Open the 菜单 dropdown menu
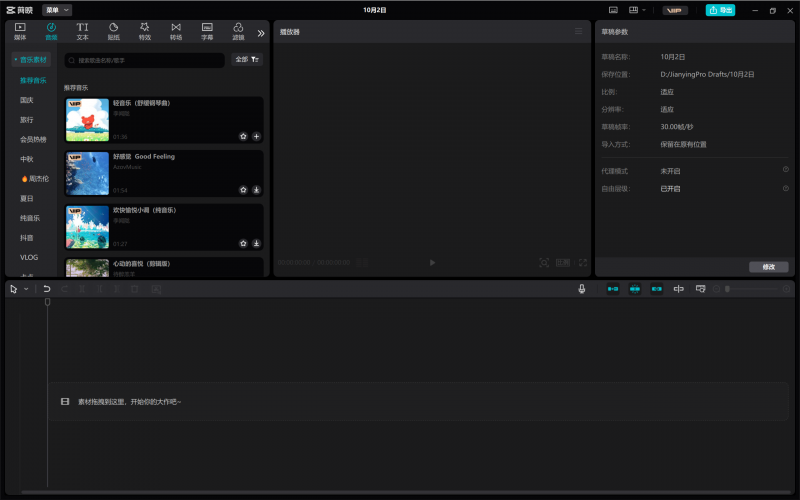 point(57,10)
